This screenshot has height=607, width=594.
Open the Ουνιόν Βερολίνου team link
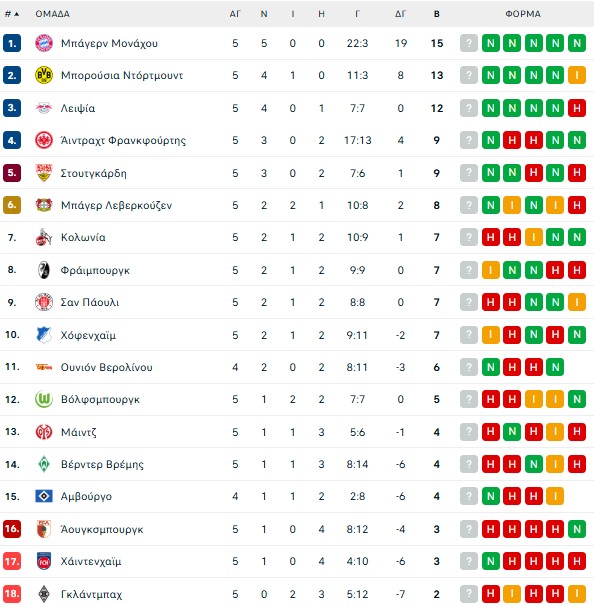point(106,367)
